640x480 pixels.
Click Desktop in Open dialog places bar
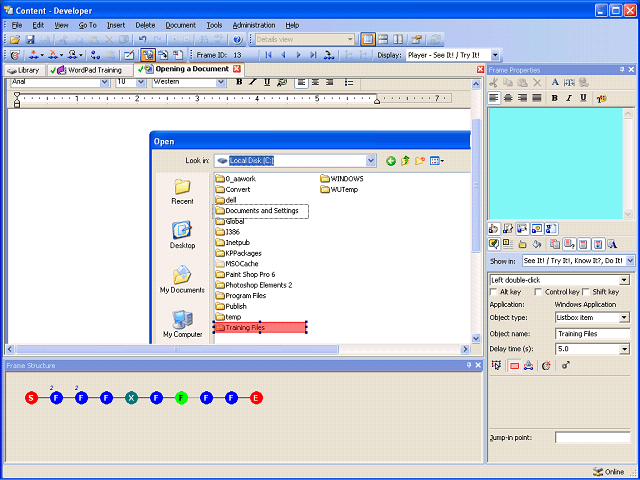[182, 235]
